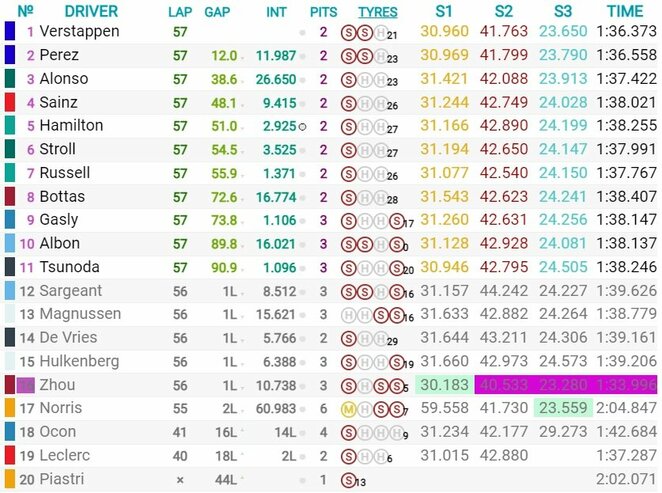Image resolution: width=662 pixels, height=493 pixels.
Task: Click Zhou's purple fastest lap time 1:33.996
Action: tap(625, 385)
